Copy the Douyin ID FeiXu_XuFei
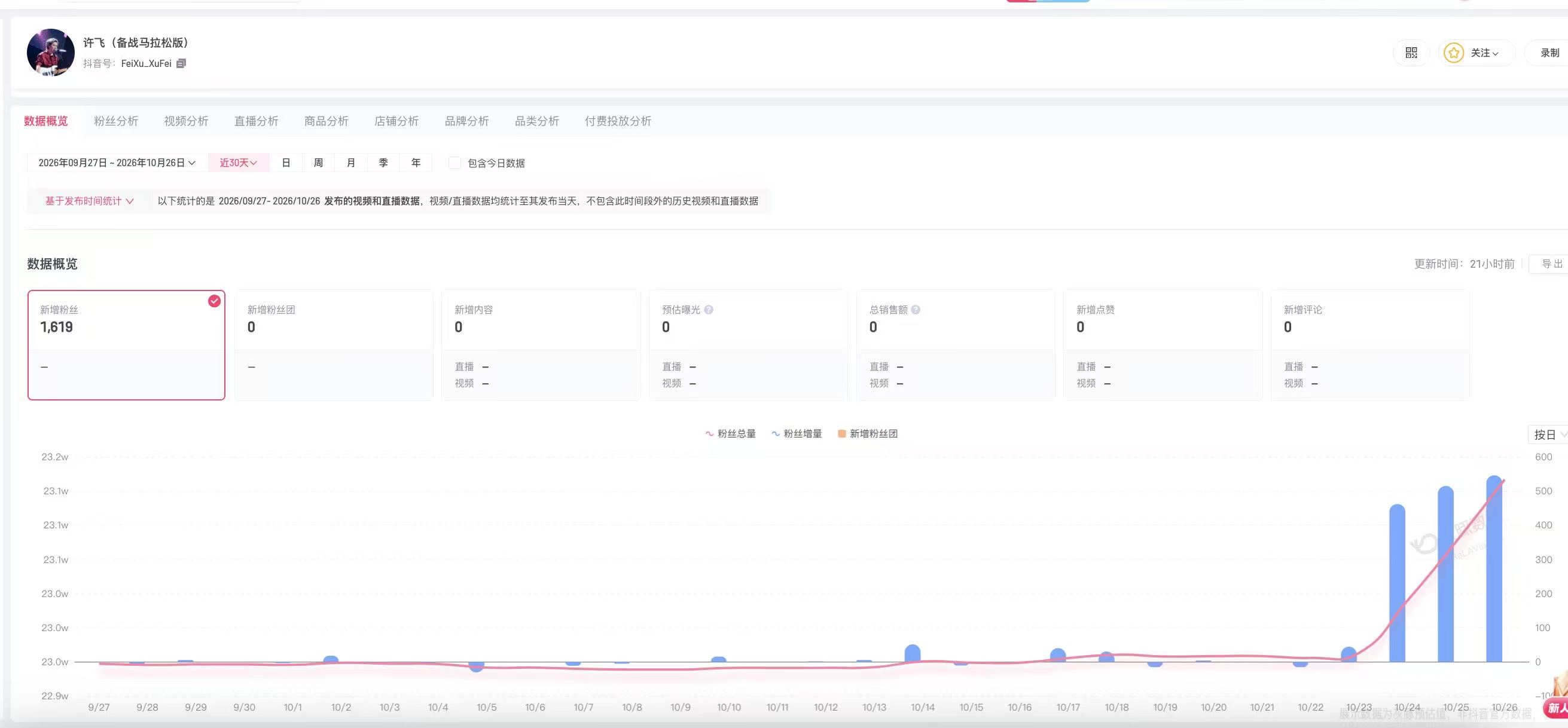This screenshot has width=1568, height=728. 181,63
